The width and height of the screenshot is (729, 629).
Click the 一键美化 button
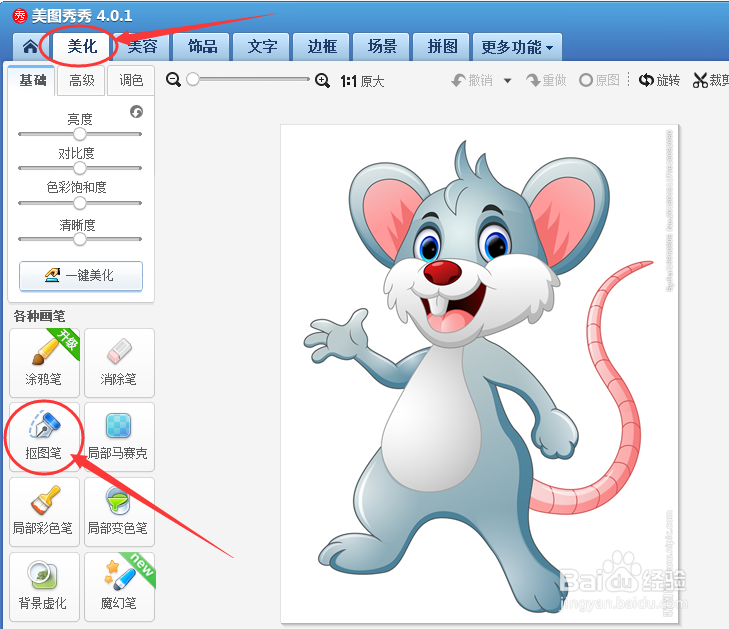point(81,276)
